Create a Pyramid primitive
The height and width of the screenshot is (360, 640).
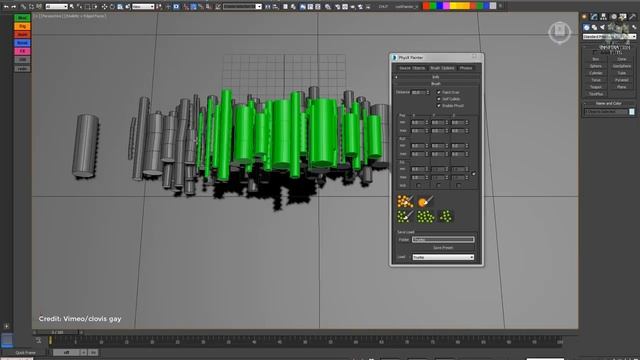point(622,80)
